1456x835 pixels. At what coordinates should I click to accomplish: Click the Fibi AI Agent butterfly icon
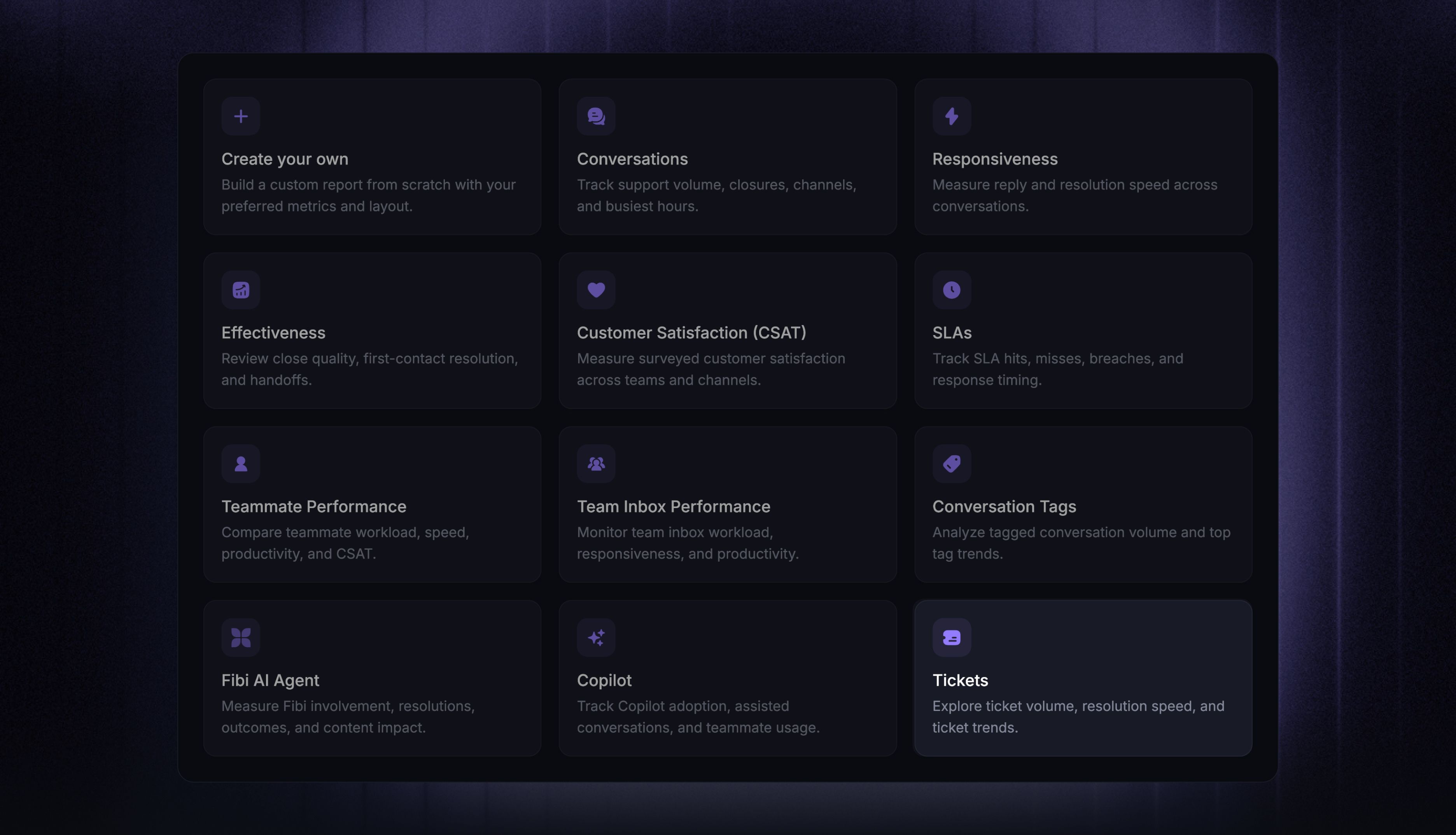(240, 638)
